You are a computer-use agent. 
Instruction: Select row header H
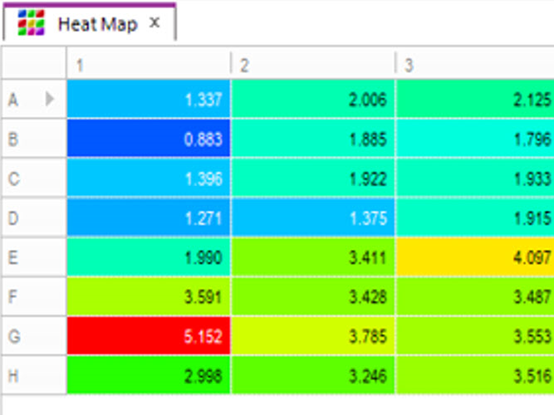pos(34,375)
